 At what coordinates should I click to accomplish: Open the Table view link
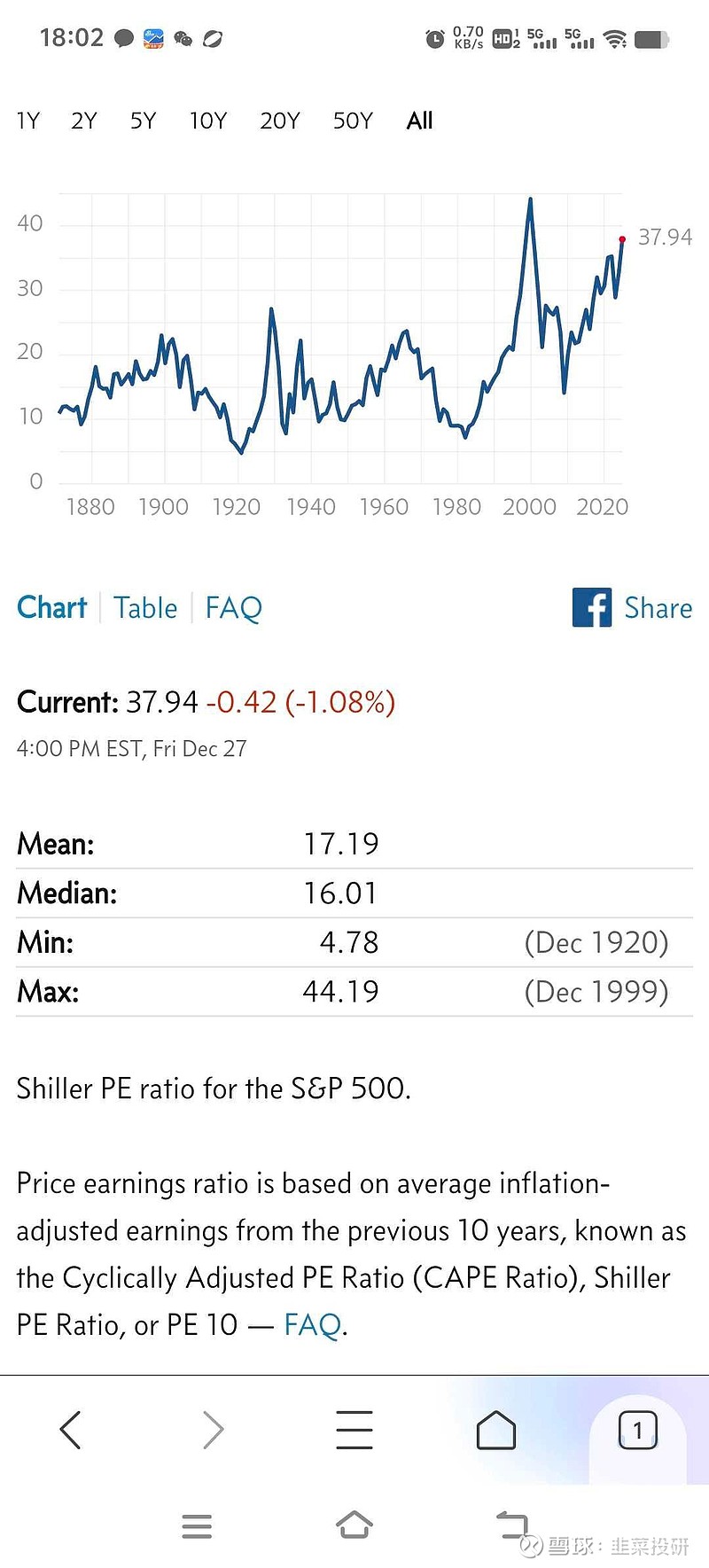(x=145, y=608)
